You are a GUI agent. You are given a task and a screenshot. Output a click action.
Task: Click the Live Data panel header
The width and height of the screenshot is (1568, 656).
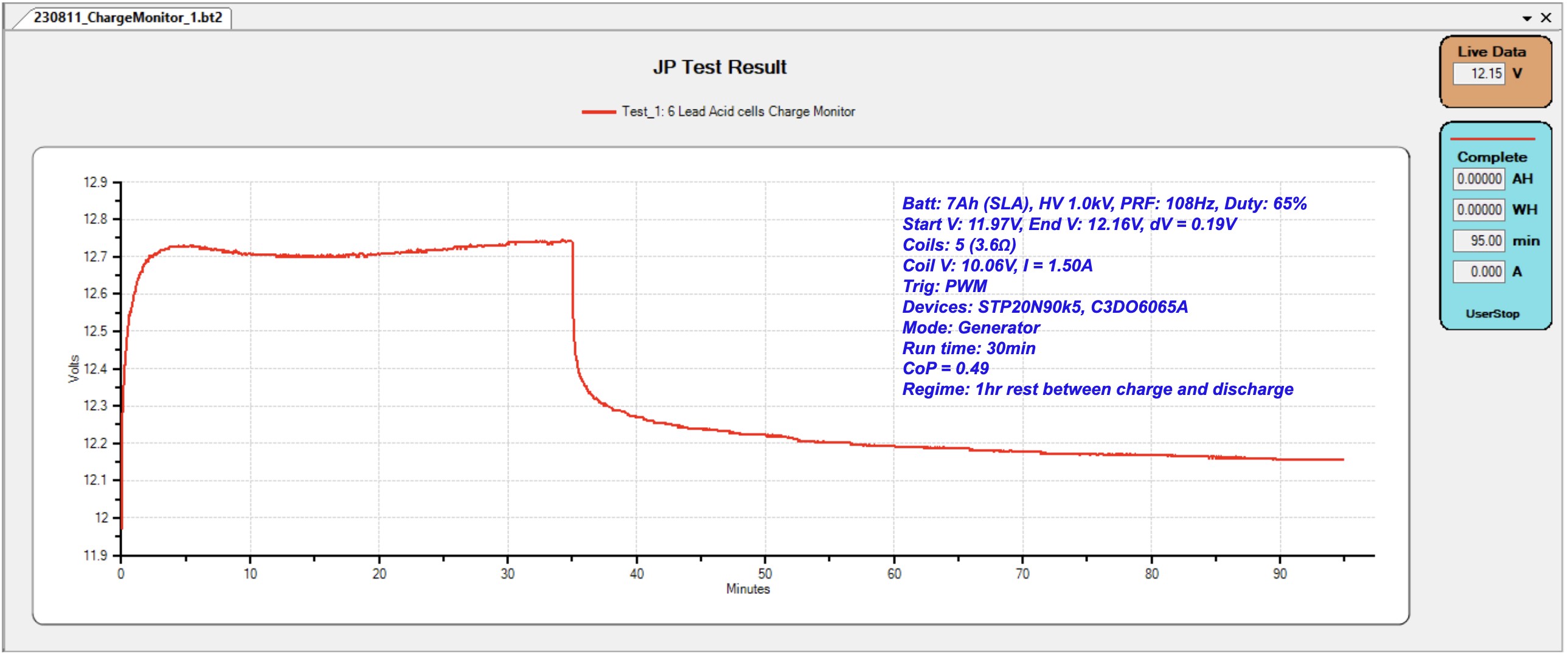click(1491, 52)
